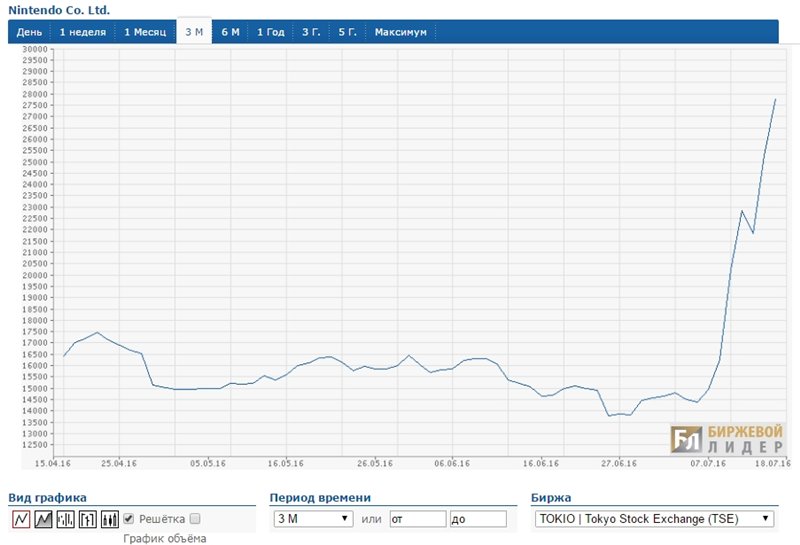
Task: Switch to the Максимум tab
Action: pyautogui.click(x=401, y=32)
